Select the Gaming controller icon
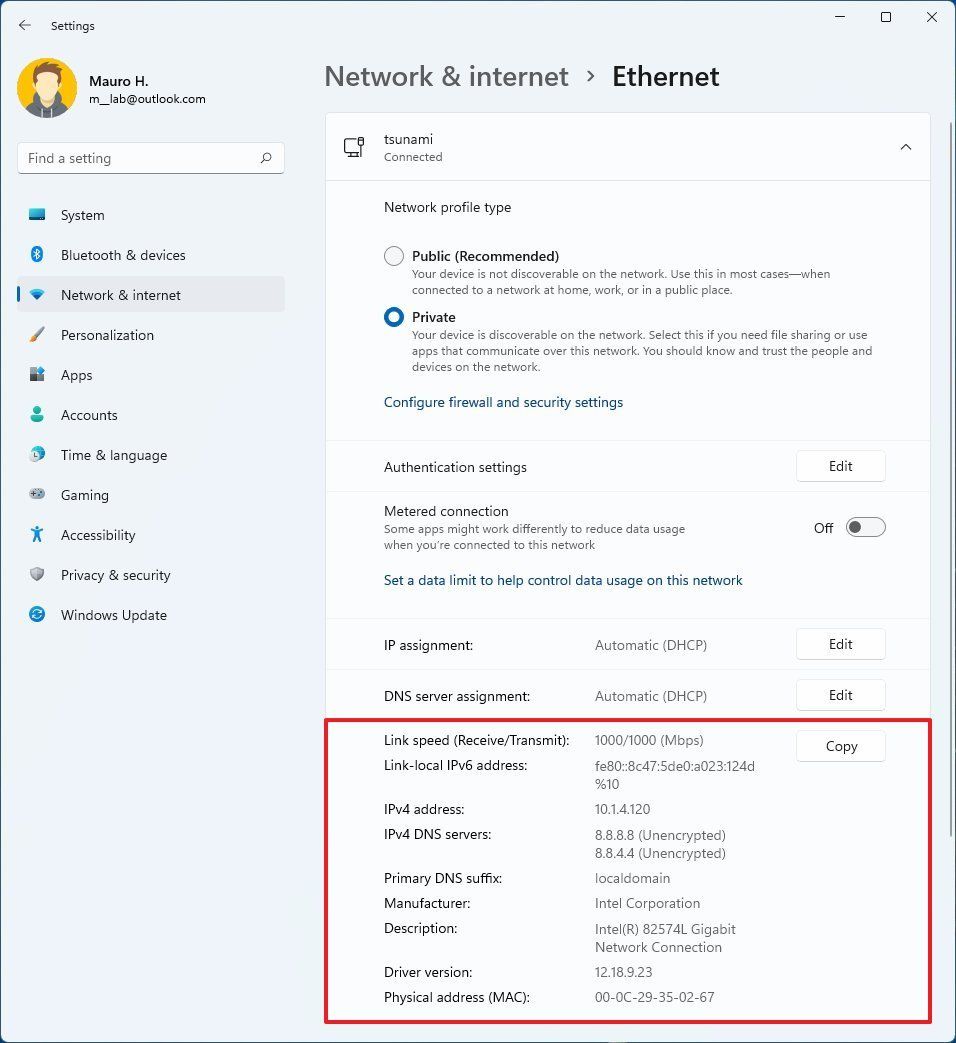 37,495
